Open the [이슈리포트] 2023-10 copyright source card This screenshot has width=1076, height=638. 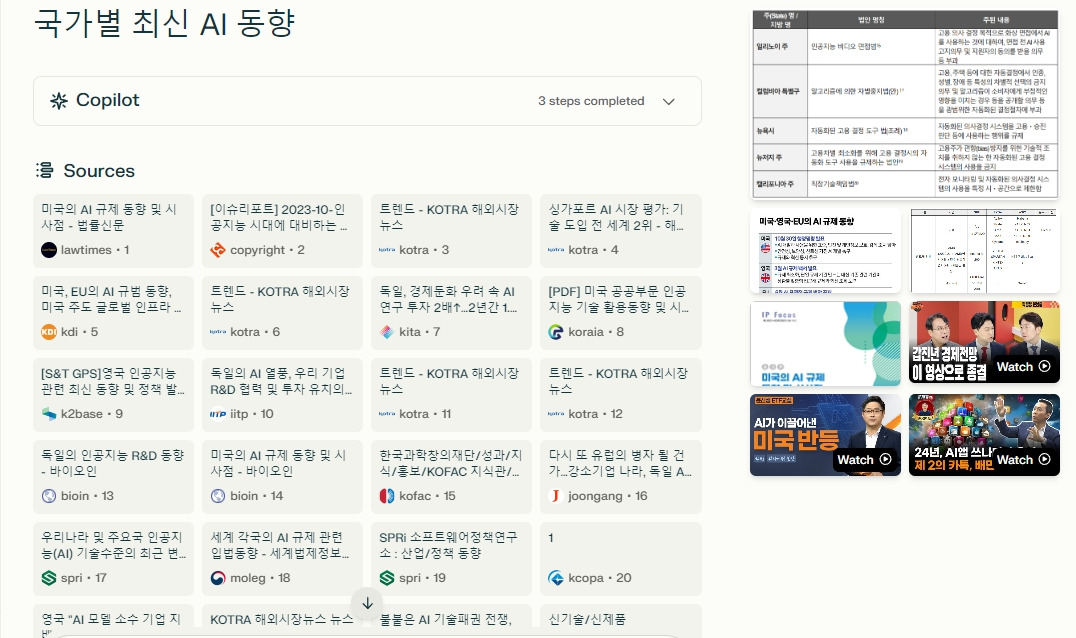point(282,231)
